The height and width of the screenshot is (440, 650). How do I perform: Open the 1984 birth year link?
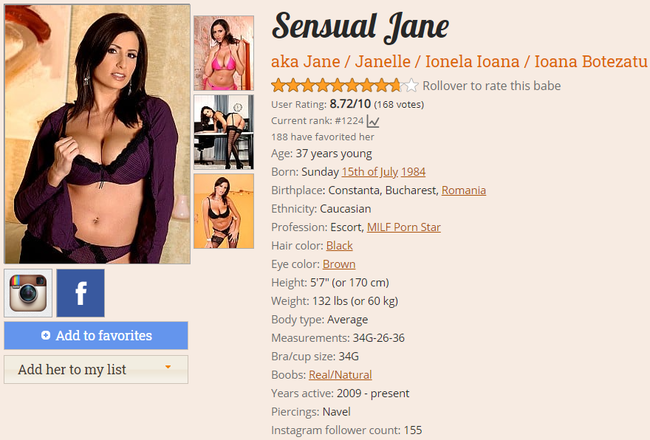coord(413,172)
